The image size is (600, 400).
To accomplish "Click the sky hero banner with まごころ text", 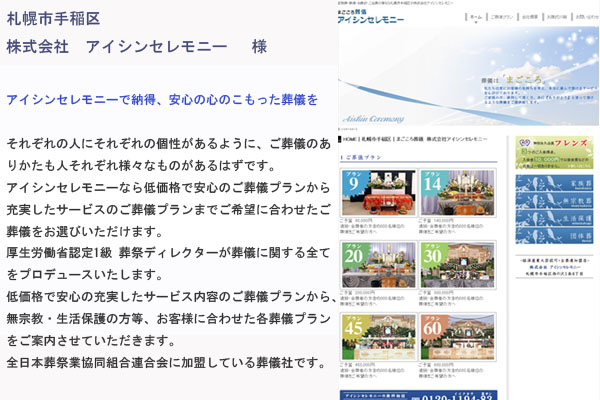I will (468, 76).
